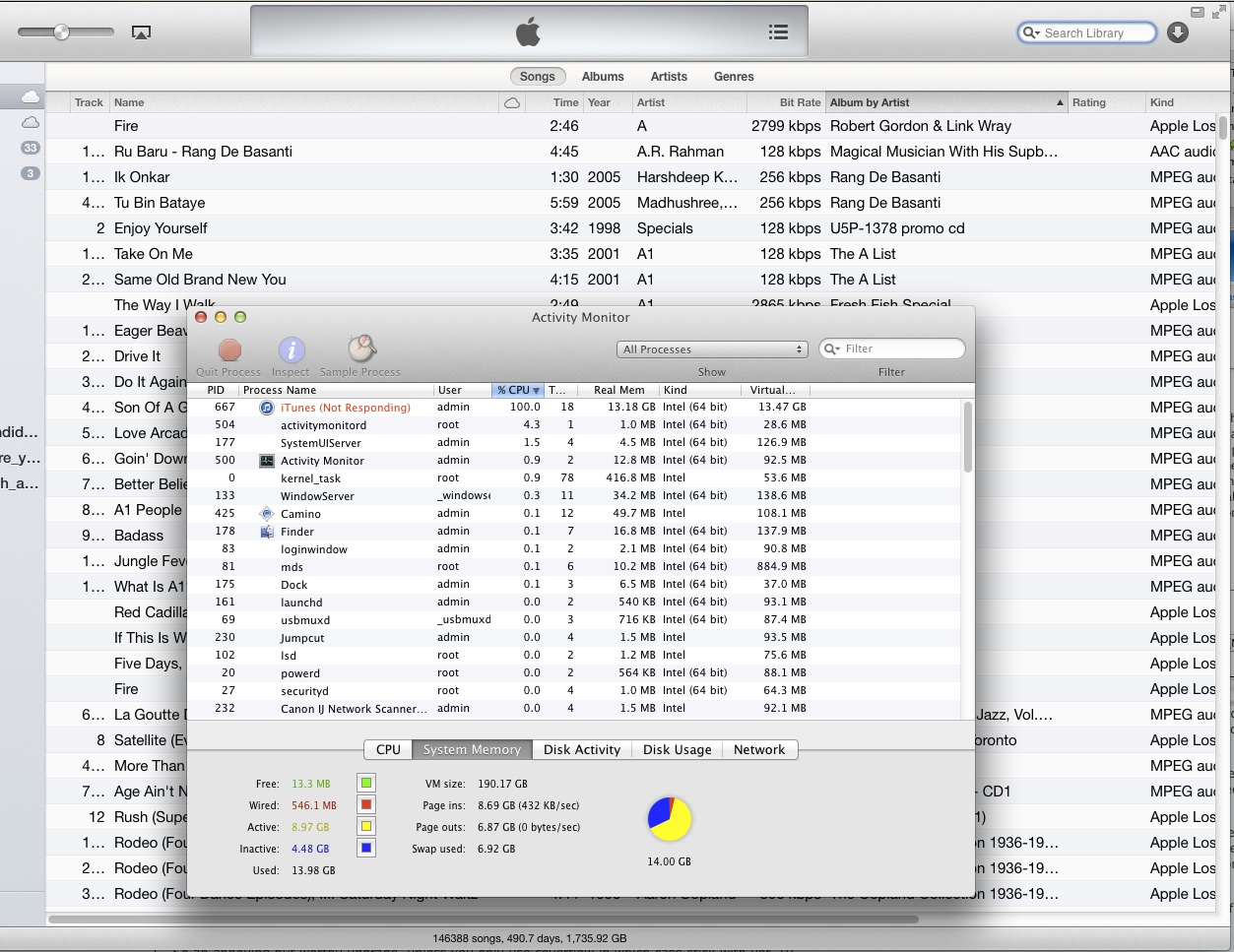Switch iTunes view to Albums

coord(603,77)
